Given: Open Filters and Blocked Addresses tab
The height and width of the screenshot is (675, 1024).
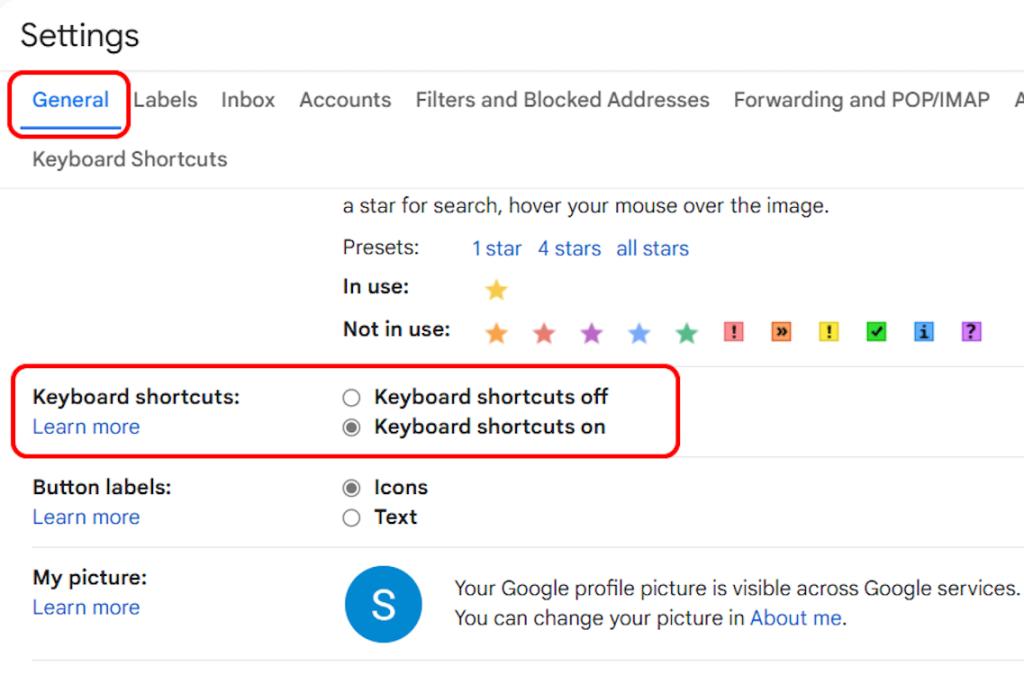Looking at the screenshot, I should pyautogui.click(x=562, y=100).
